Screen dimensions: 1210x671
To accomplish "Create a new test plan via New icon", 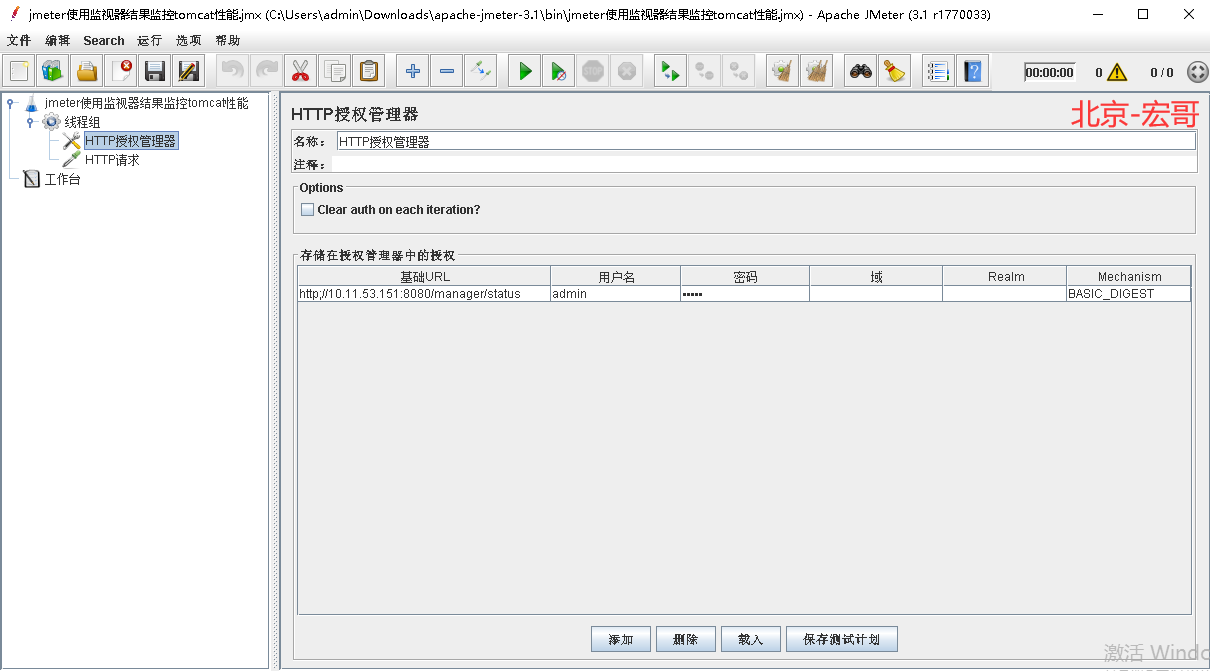I will click(19, 71).
